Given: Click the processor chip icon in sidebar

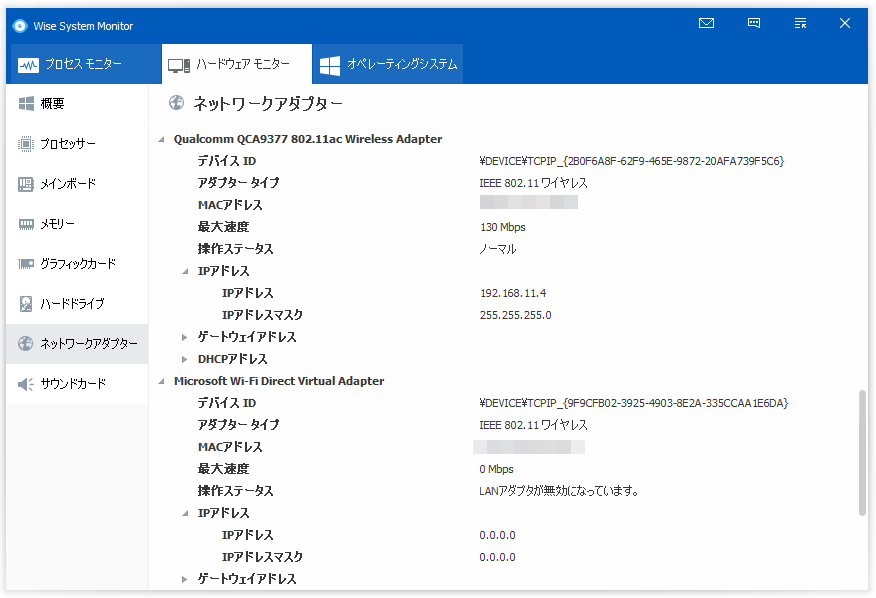Looking at the screenshot, I should click(x=26, y=144).
